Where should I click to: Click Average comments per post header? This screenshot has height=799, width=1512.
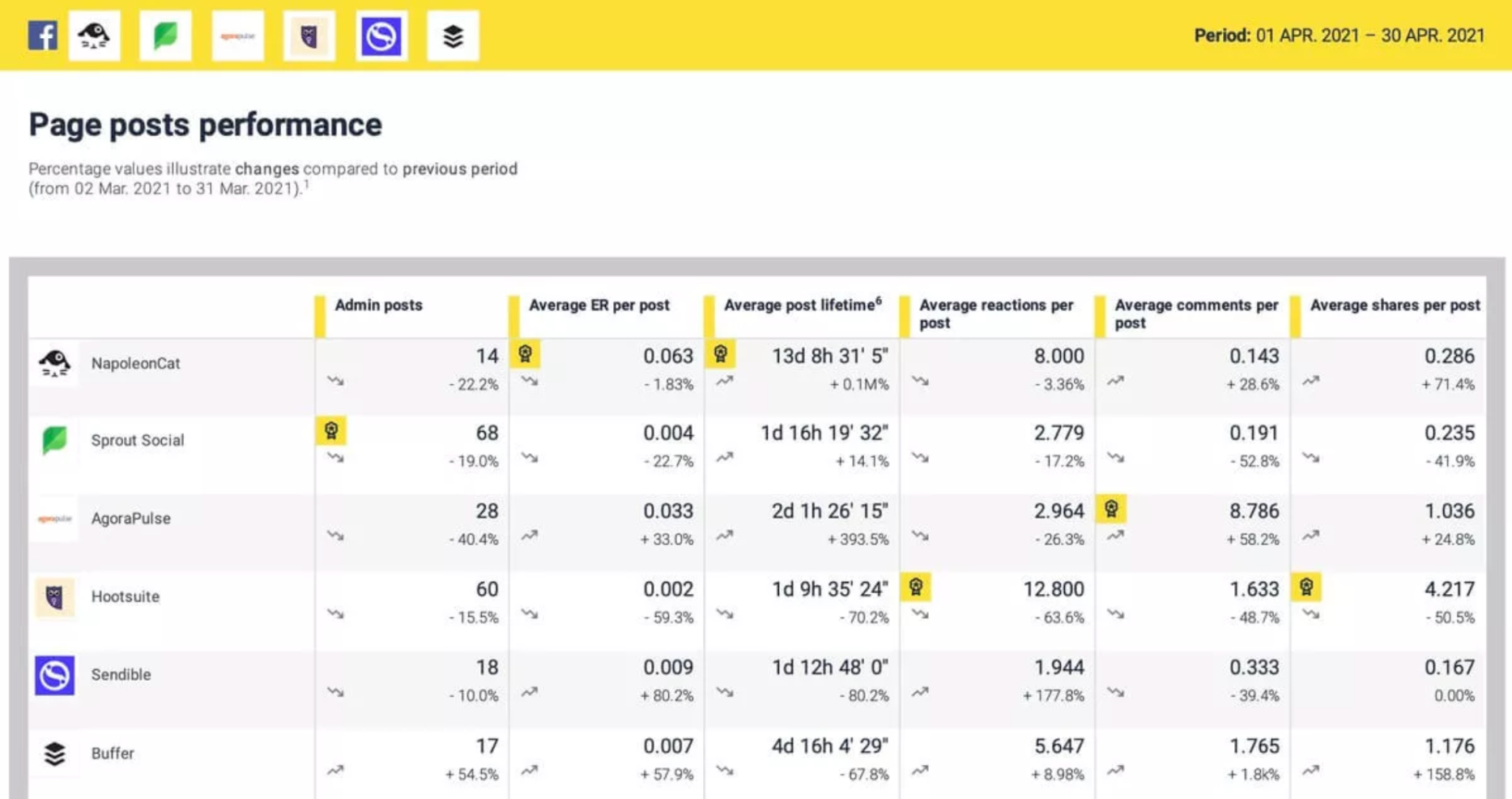1196,314
